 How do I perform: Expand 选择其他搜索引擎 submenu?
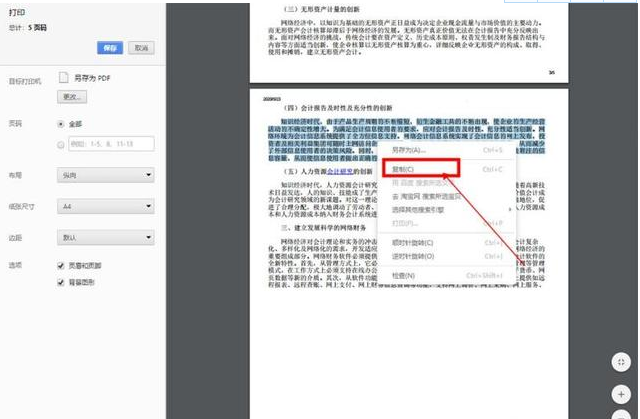(447, 210)
